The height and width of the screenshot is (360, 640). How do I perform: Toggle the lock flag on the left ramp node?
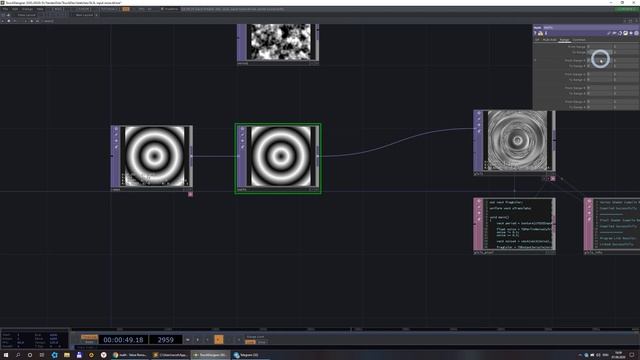[x=116, y=147]
